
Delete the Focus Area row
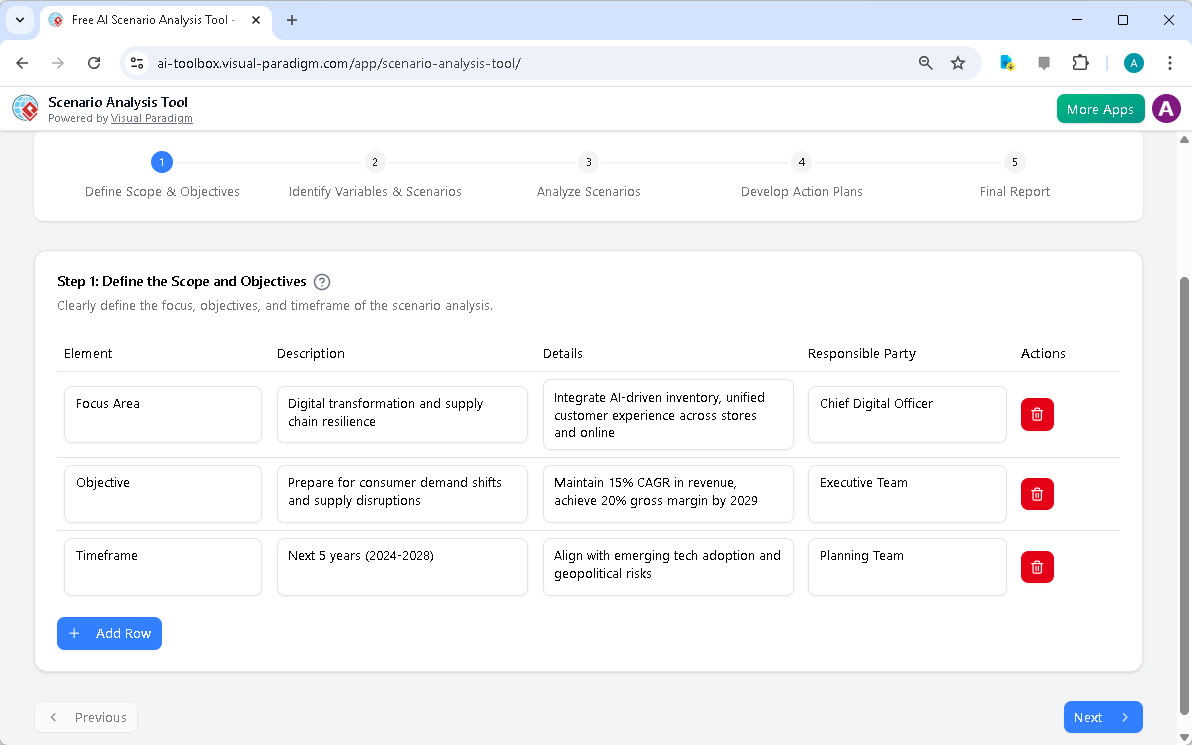pos(1037,414)
